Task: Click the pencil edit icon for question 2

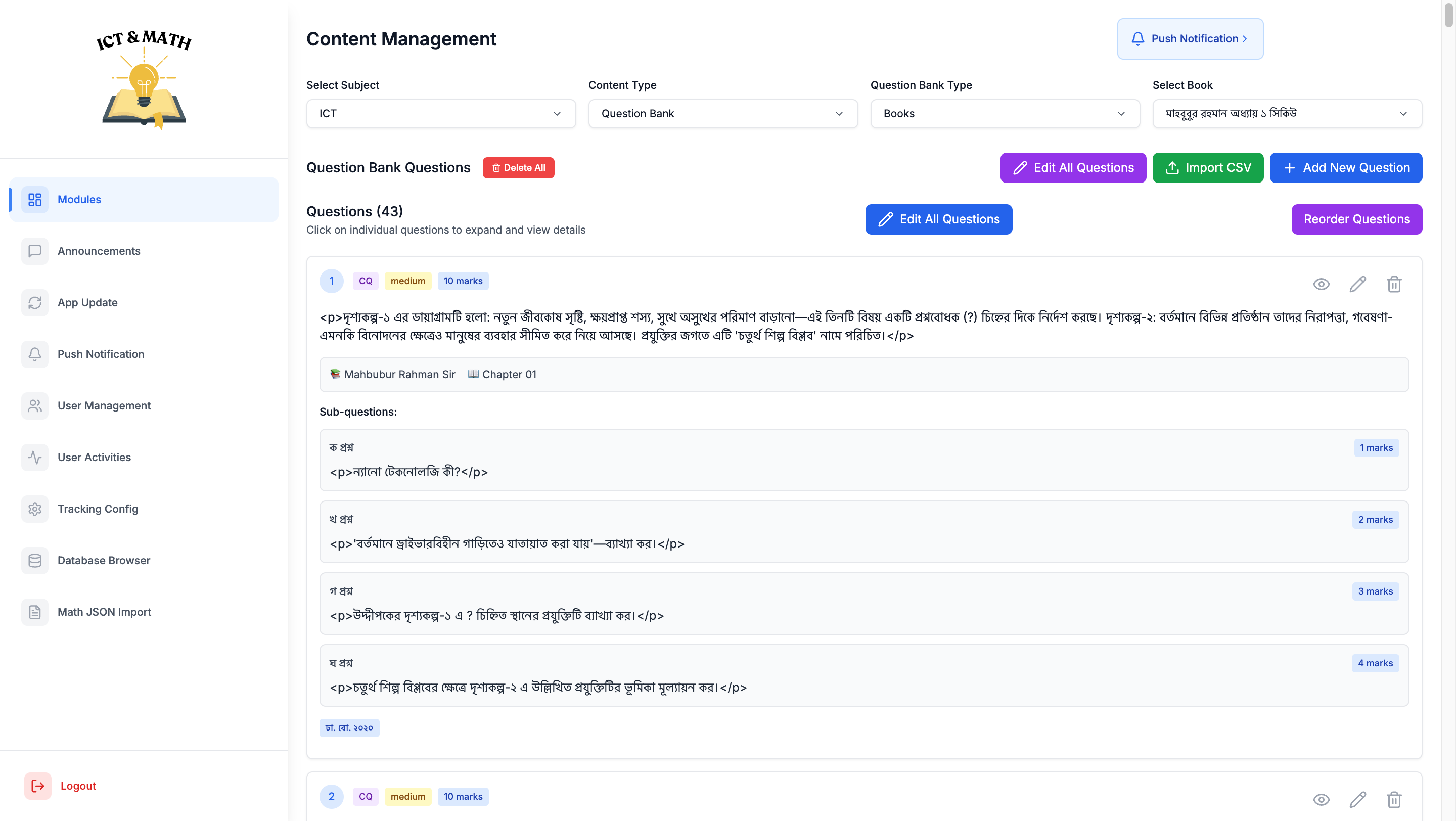Action: [1357, 800]
